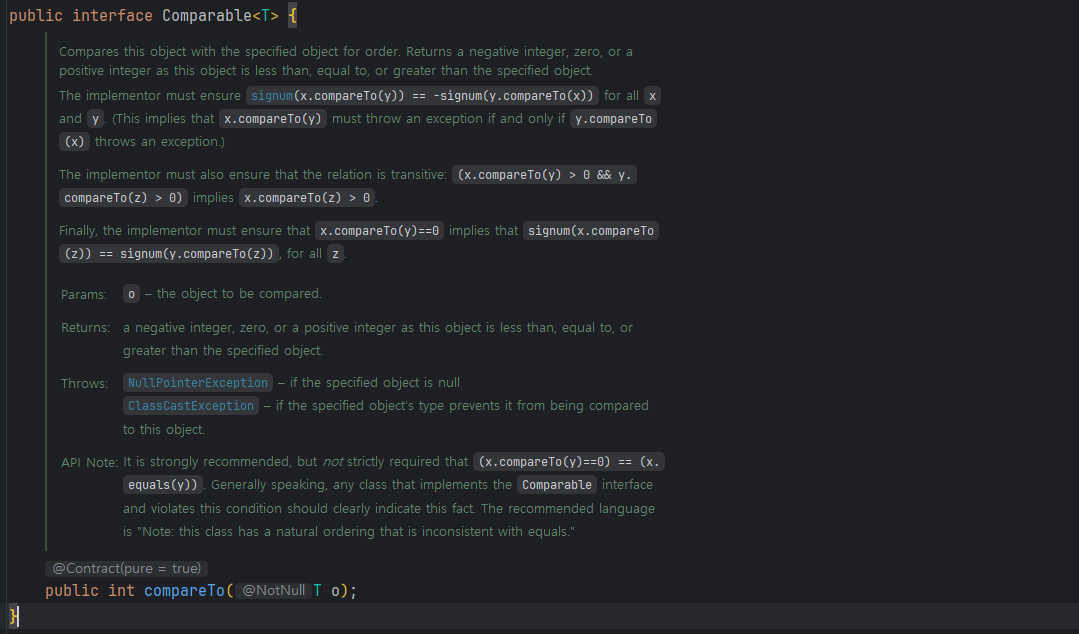
Task: Click the signum link in the first code snippet
Action: tap(272, 96)
